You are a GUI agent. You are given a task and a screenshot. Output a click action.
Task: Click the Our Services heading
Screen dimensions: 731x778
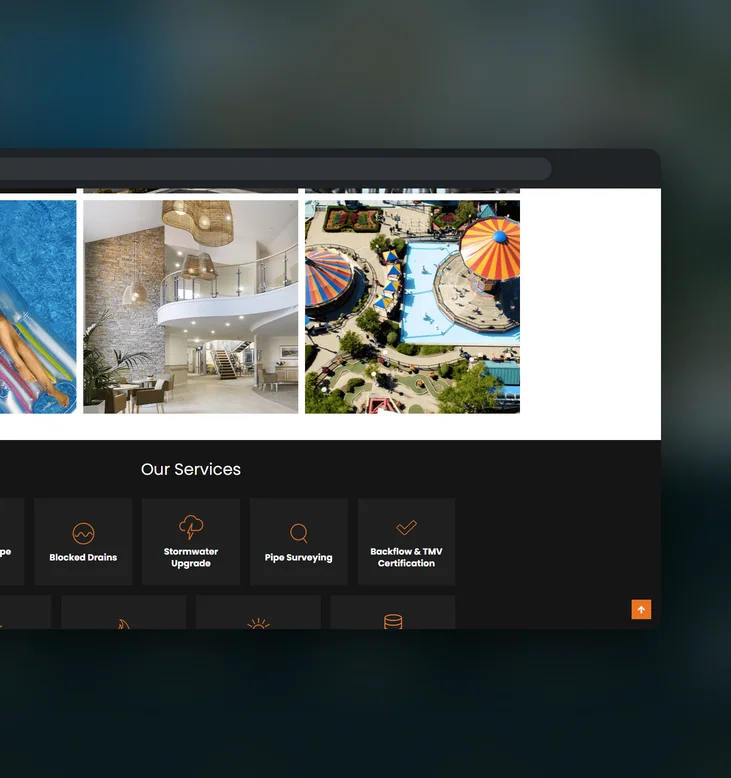[191, 469]
